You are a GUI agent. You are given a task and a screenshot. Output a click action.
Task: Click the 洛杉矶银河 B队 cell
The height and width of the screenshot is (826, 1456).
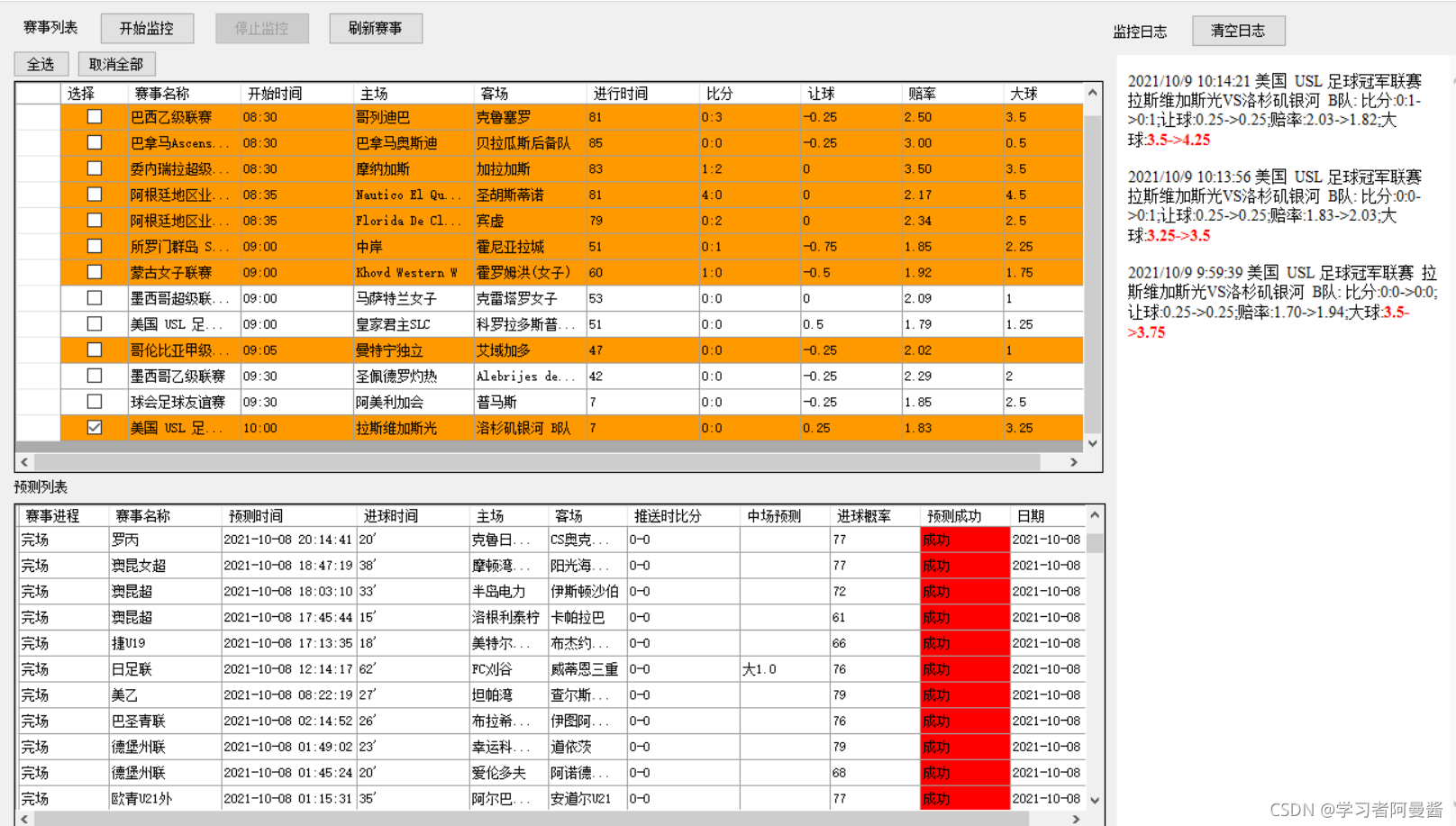530,428
